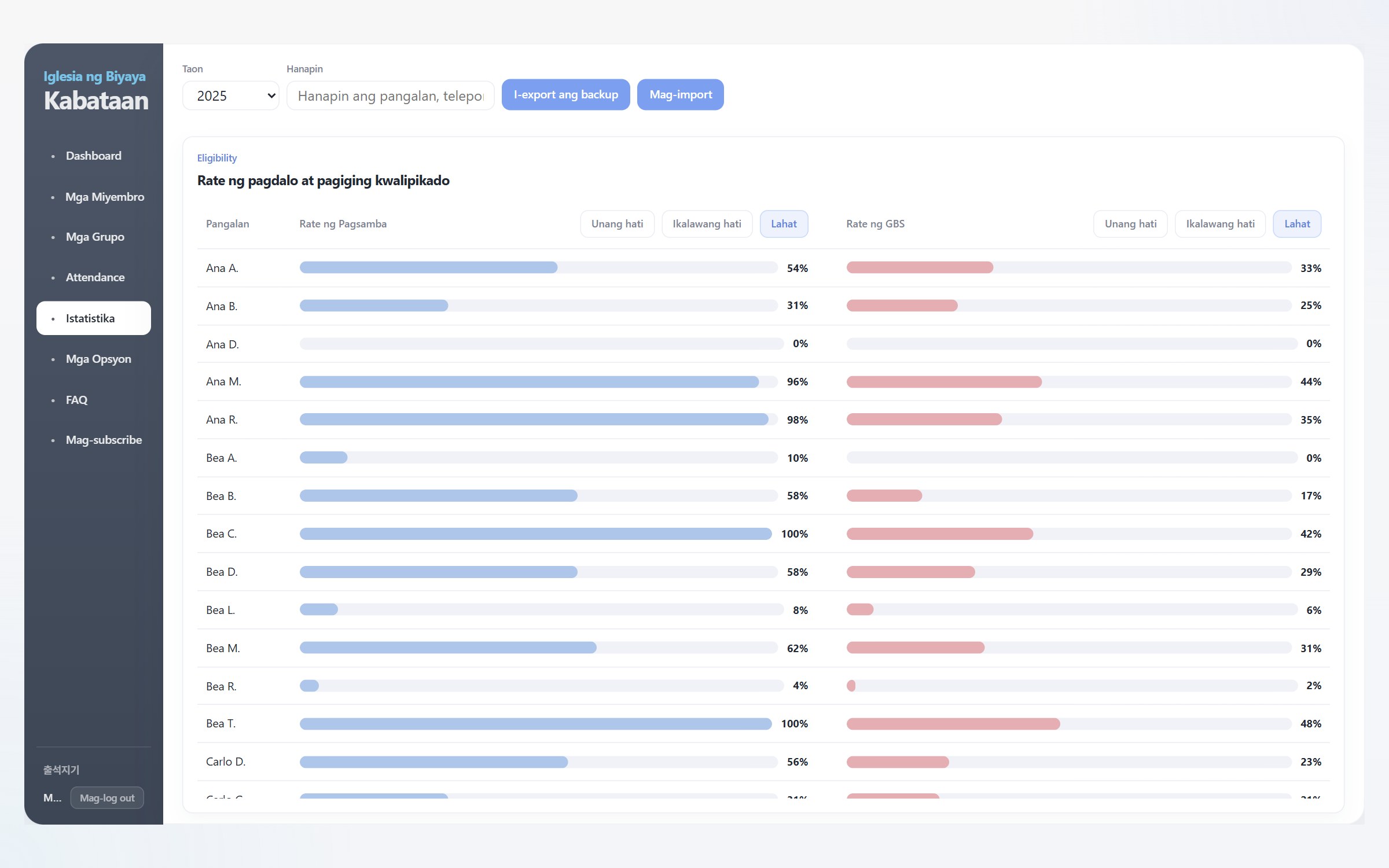Viewport: 1389px width, 868px height.
Task: Focus the Hanapin search input field
Action: pyautogui.click(x=390, y=95)
